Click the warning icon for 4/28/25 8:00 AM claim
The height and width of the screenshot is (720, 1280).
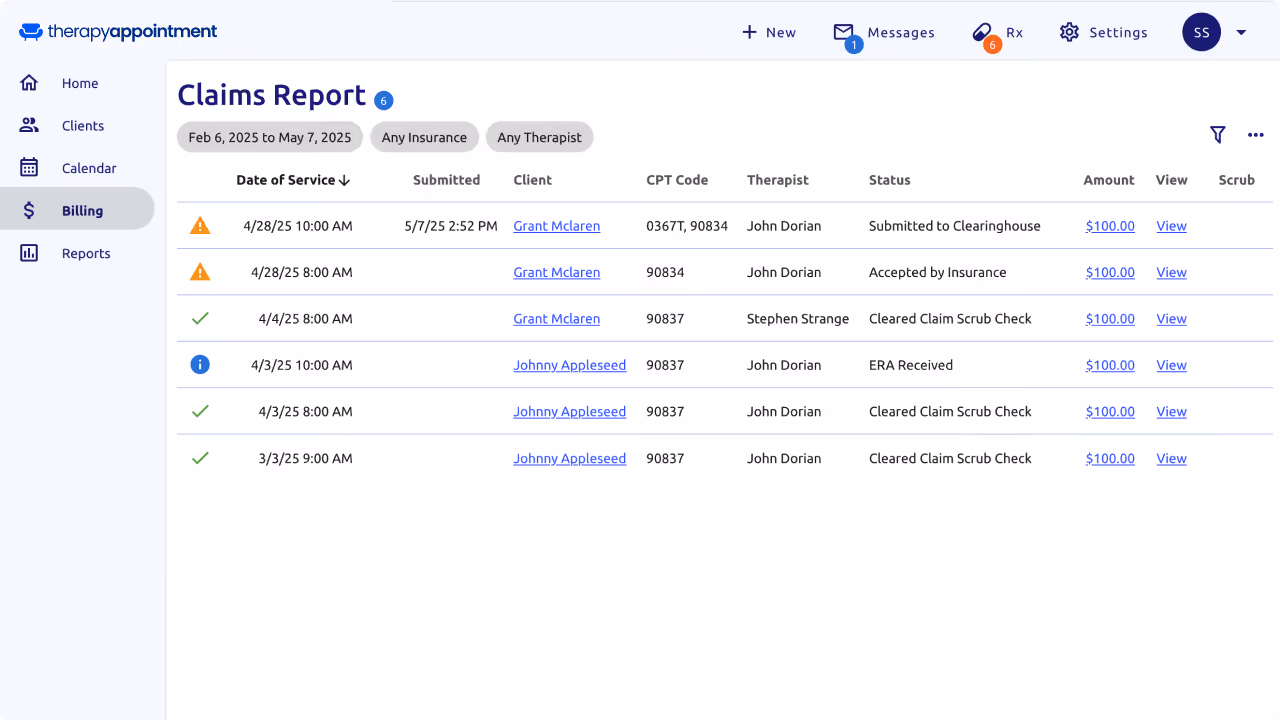click(200, 272)
